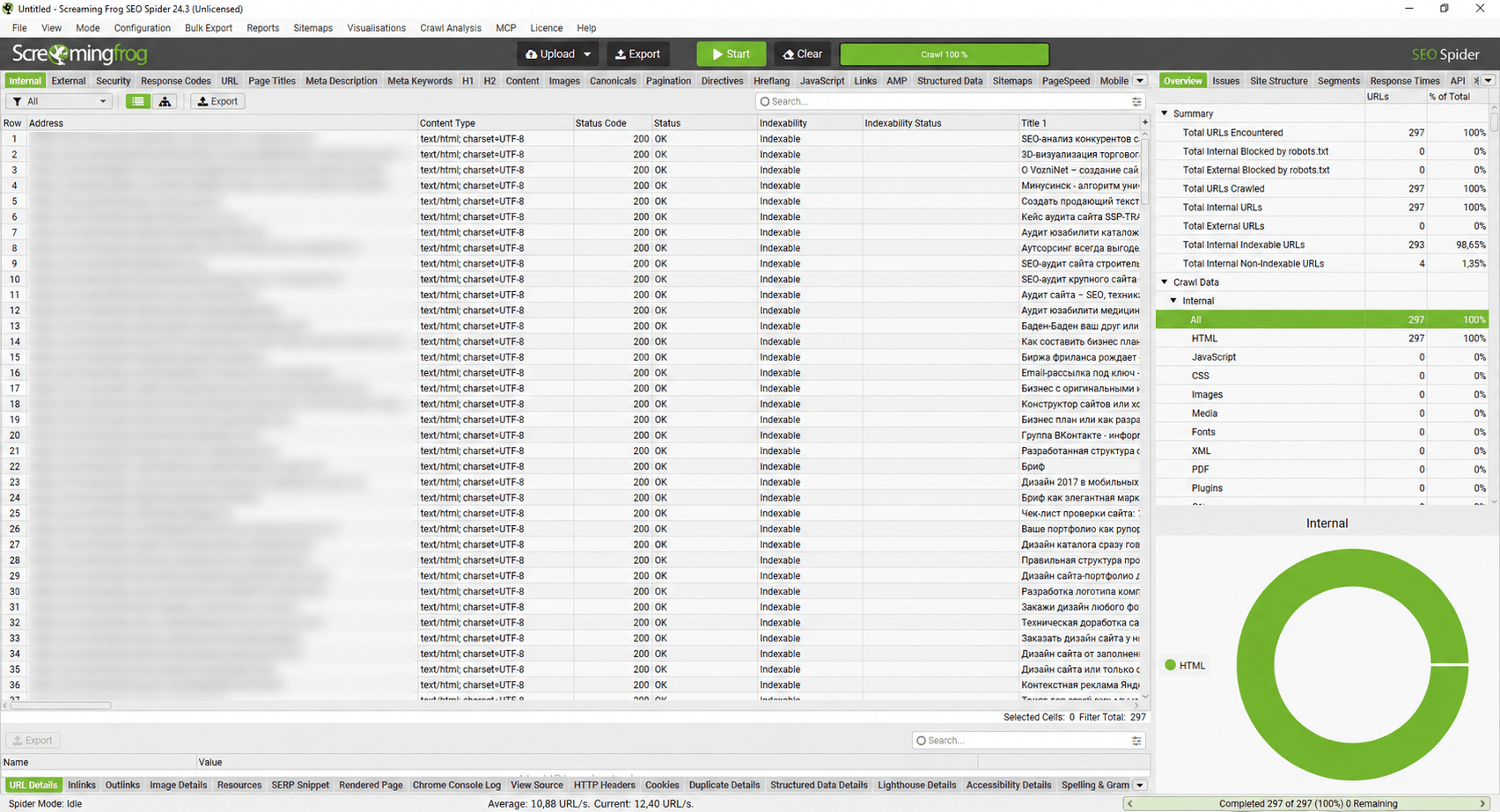This screenshot has width=1500, height=812.
Task: Click right arrow in completed status bar
Action: point(1482,803)
